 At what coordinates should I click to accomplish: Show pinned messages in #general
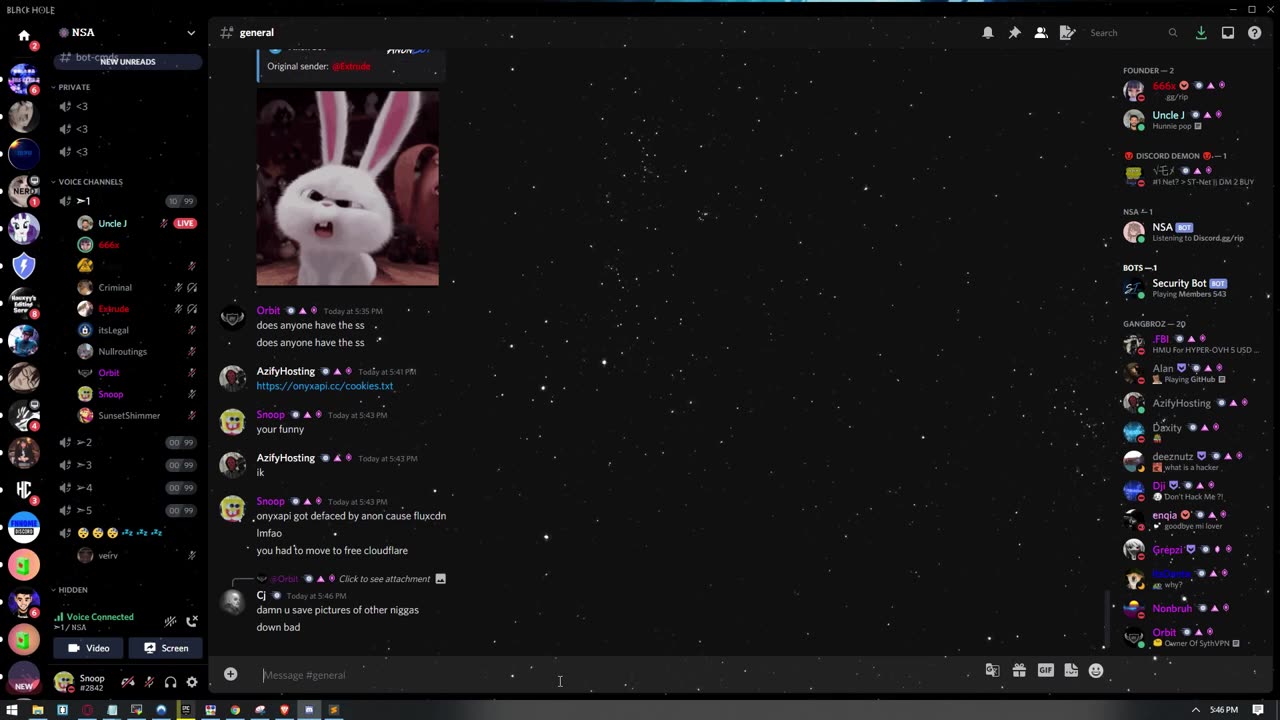pyautogui.click(x=1014, y=33)
